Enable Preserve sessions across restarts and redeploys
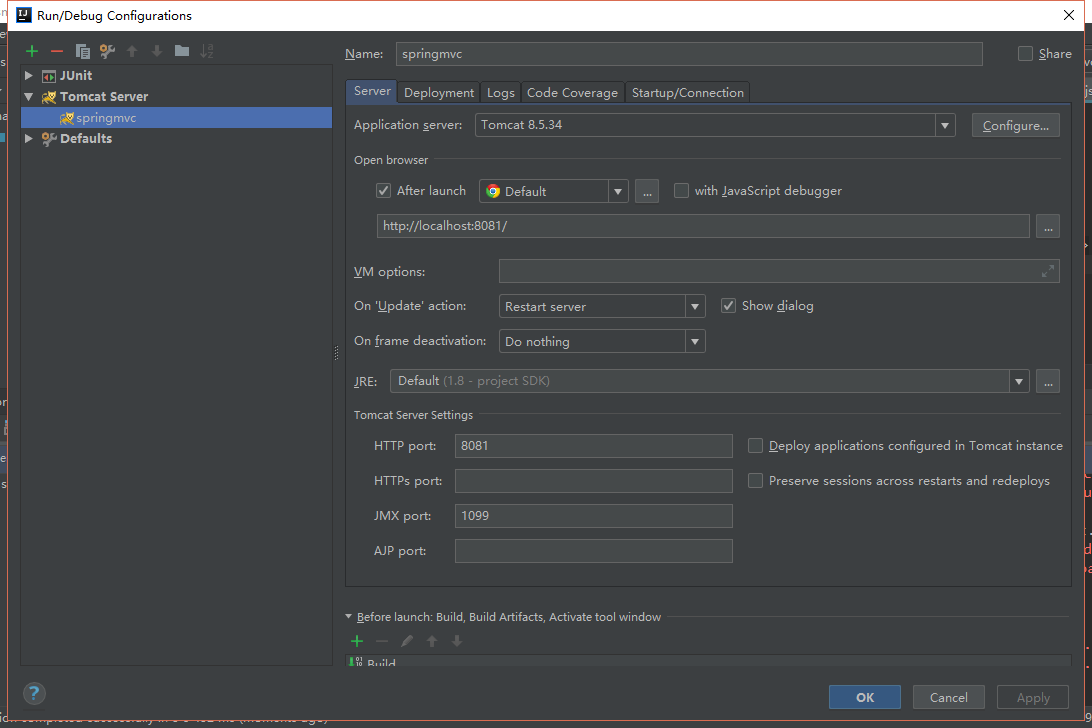The height and width of the screenshot is (728, 1092). coord(755,481)
